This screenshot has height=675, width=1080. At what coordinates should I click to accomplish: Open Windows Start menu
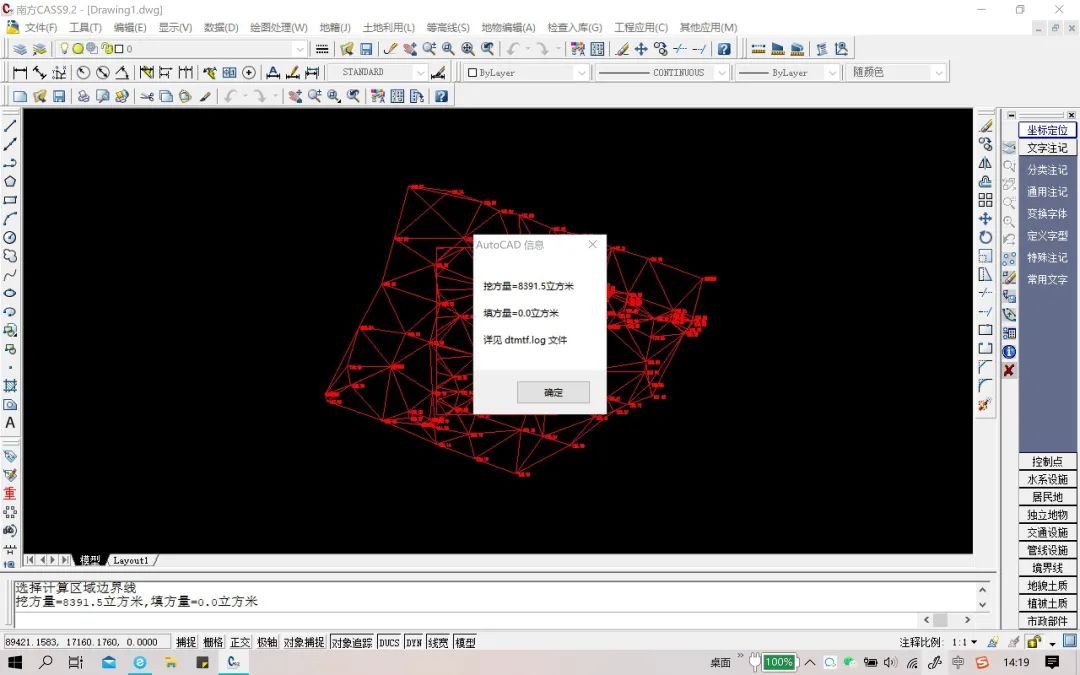14,662
